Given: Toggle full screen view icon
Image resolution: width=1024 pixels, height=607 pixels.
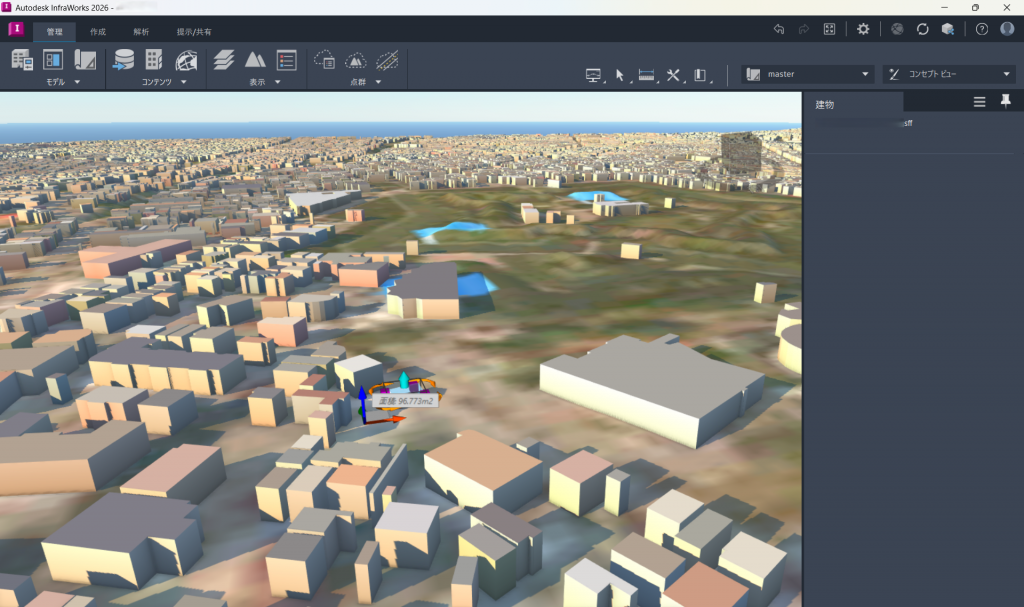Looking at the screenshot, I should point(829,29).
